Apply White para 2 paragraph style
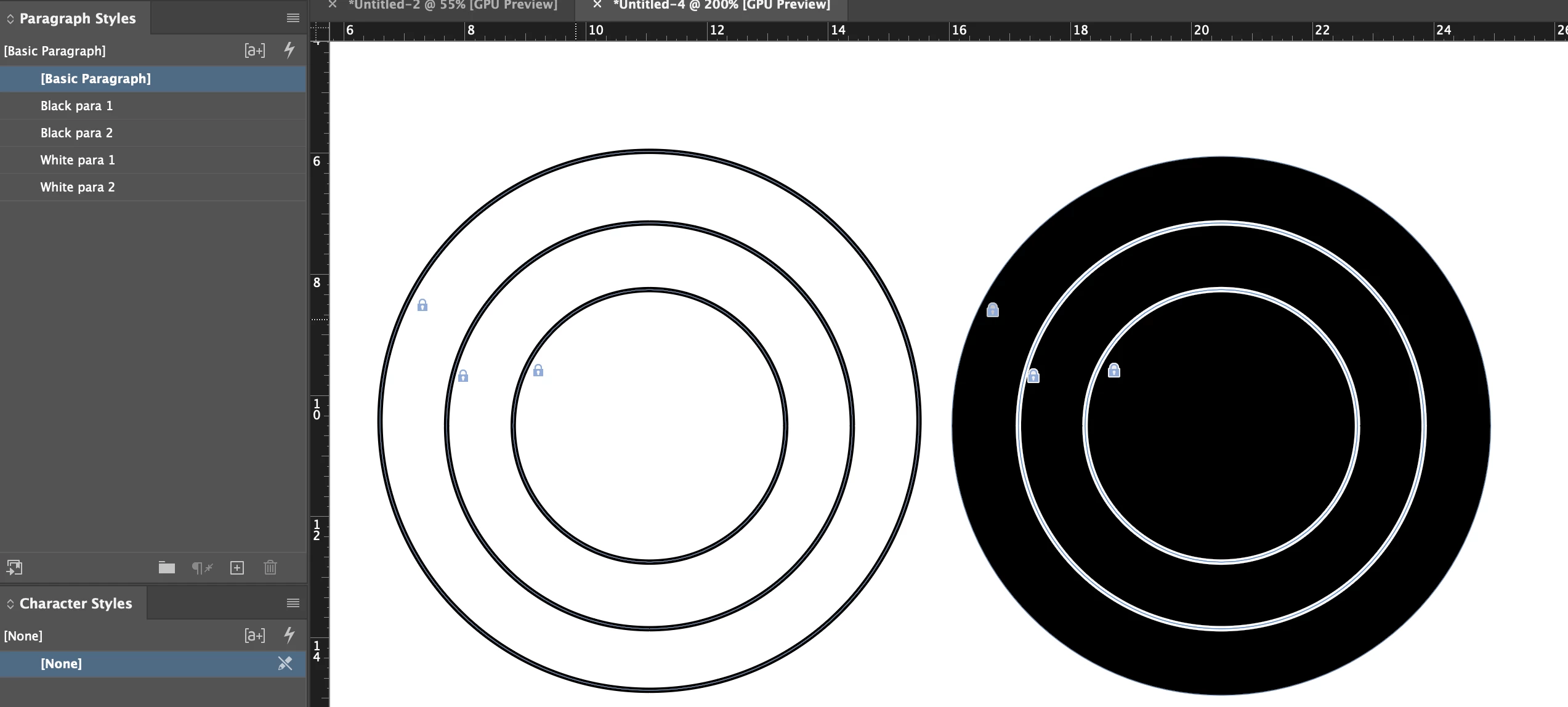 pos(78,187)
